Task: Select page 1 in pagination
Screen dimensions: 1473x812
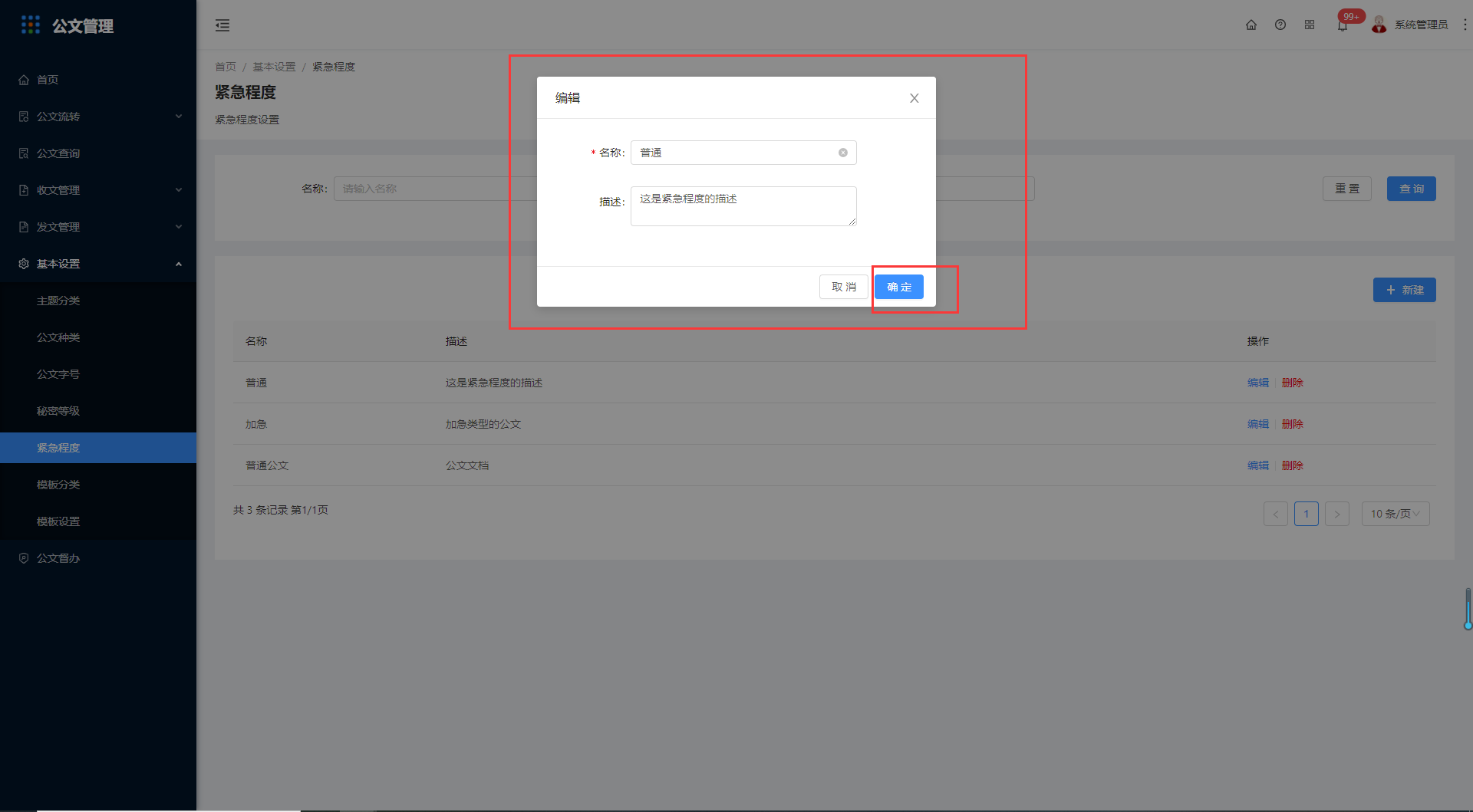Action: 1307,514
